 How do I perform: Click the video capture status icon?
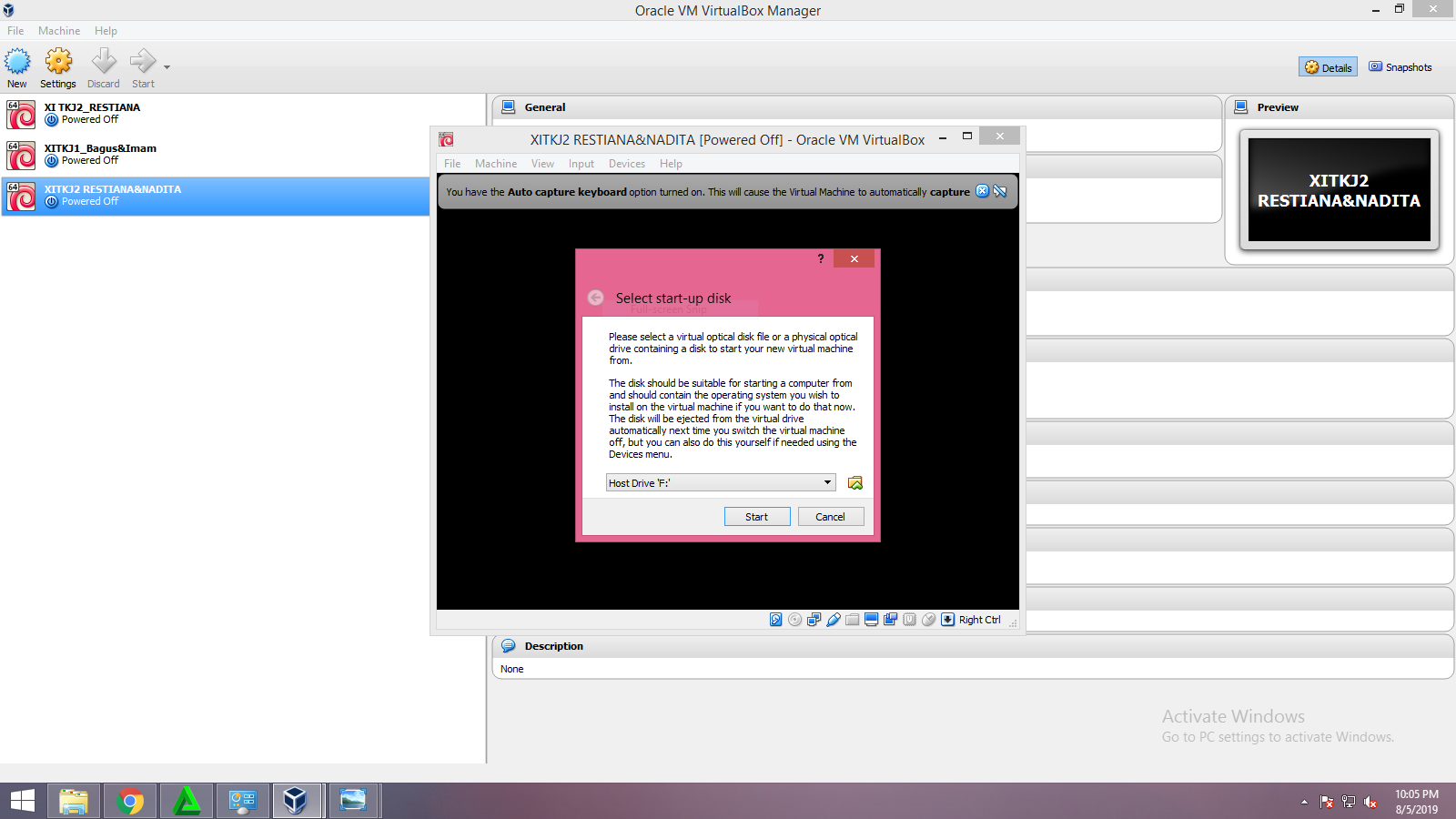[x=890, y=620]
